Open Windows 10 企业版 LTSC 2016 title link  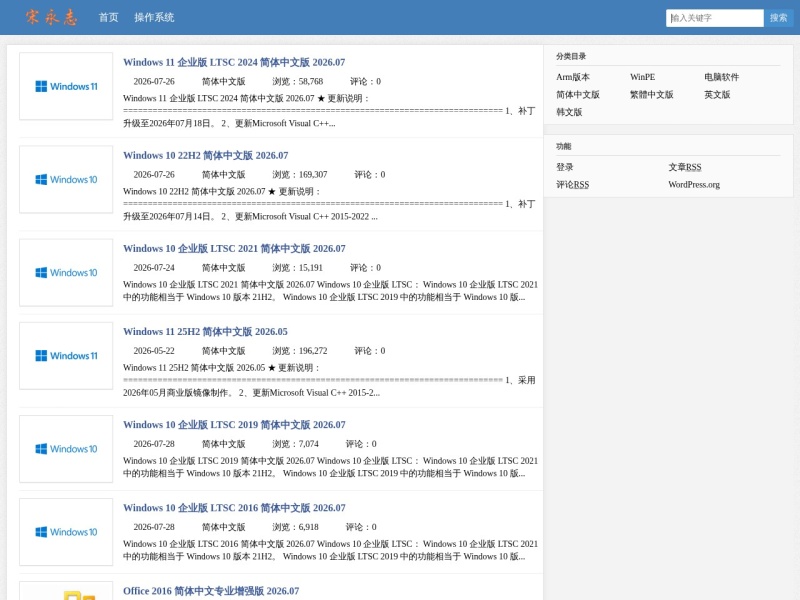coord(234,508)
